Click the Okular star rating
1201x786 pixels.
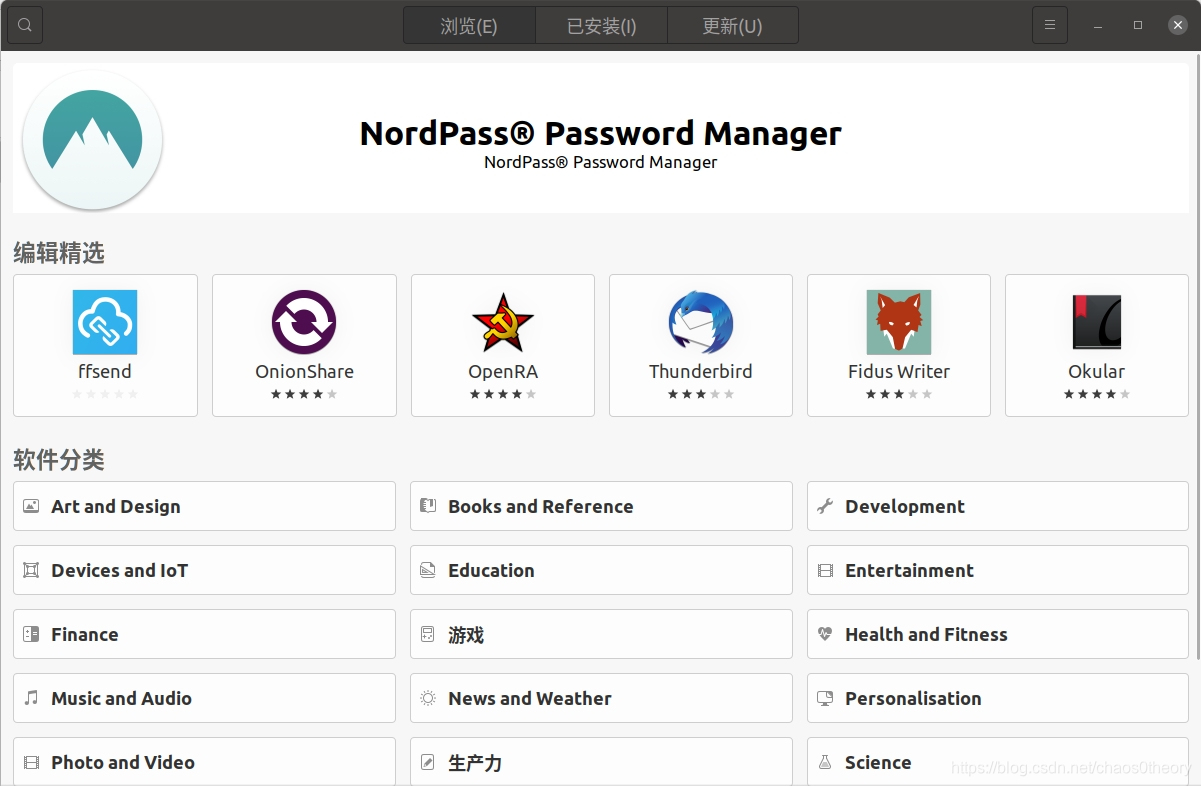point(1097,394)
